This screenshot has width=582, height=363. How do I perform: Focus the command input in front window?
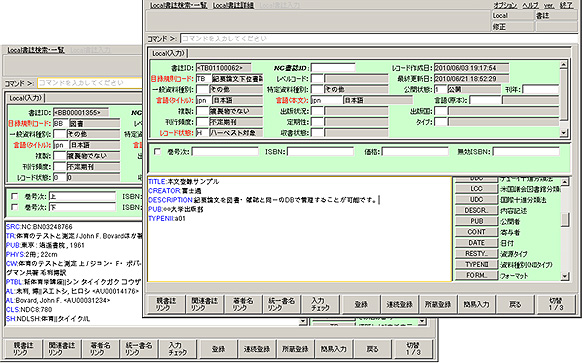379,38
